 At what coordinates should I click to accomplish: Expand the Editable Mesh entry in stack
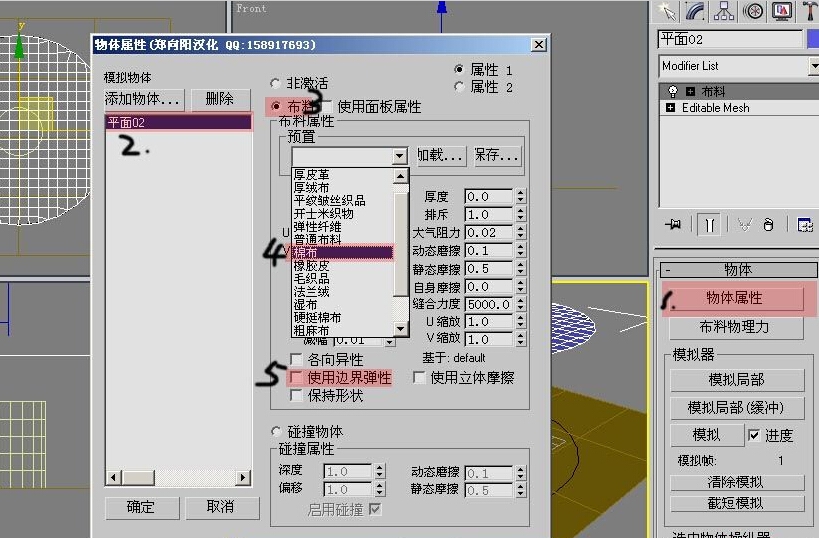tap(671, 108)
